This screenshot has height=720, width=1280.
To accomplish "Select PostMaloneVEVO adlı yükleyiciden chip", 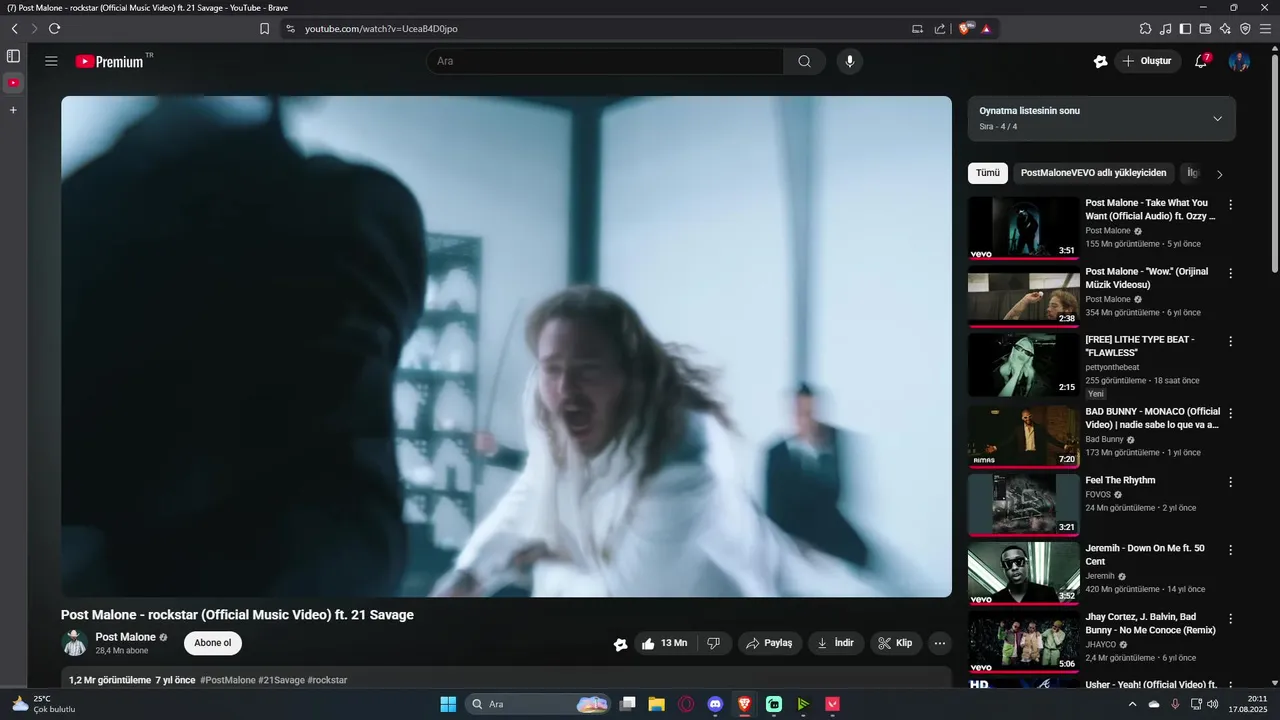I will (1093, 173).
